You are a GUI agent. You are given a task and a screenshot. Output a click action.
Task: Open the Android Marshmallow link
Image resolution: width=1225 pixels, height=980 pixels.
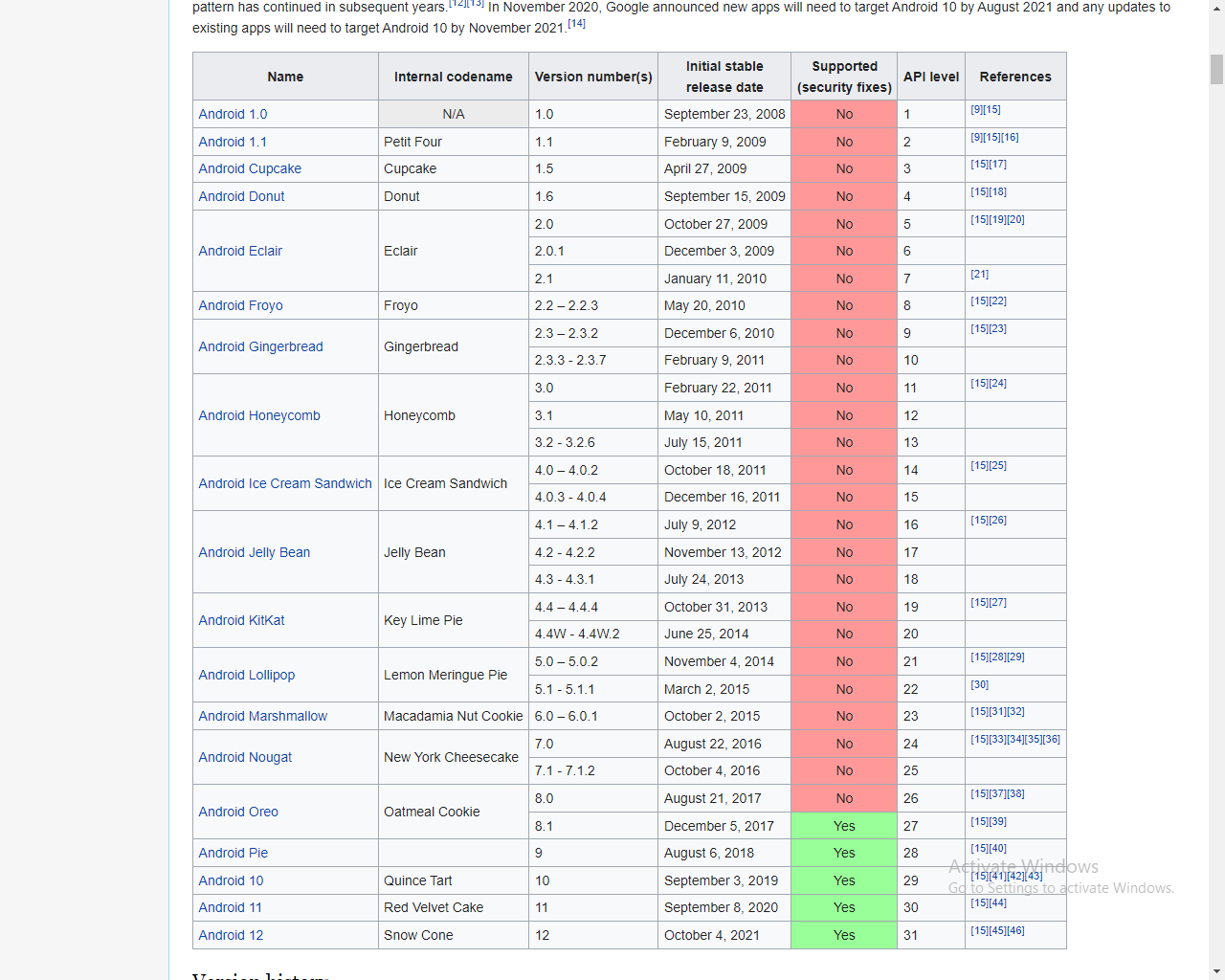coord(262,716)
